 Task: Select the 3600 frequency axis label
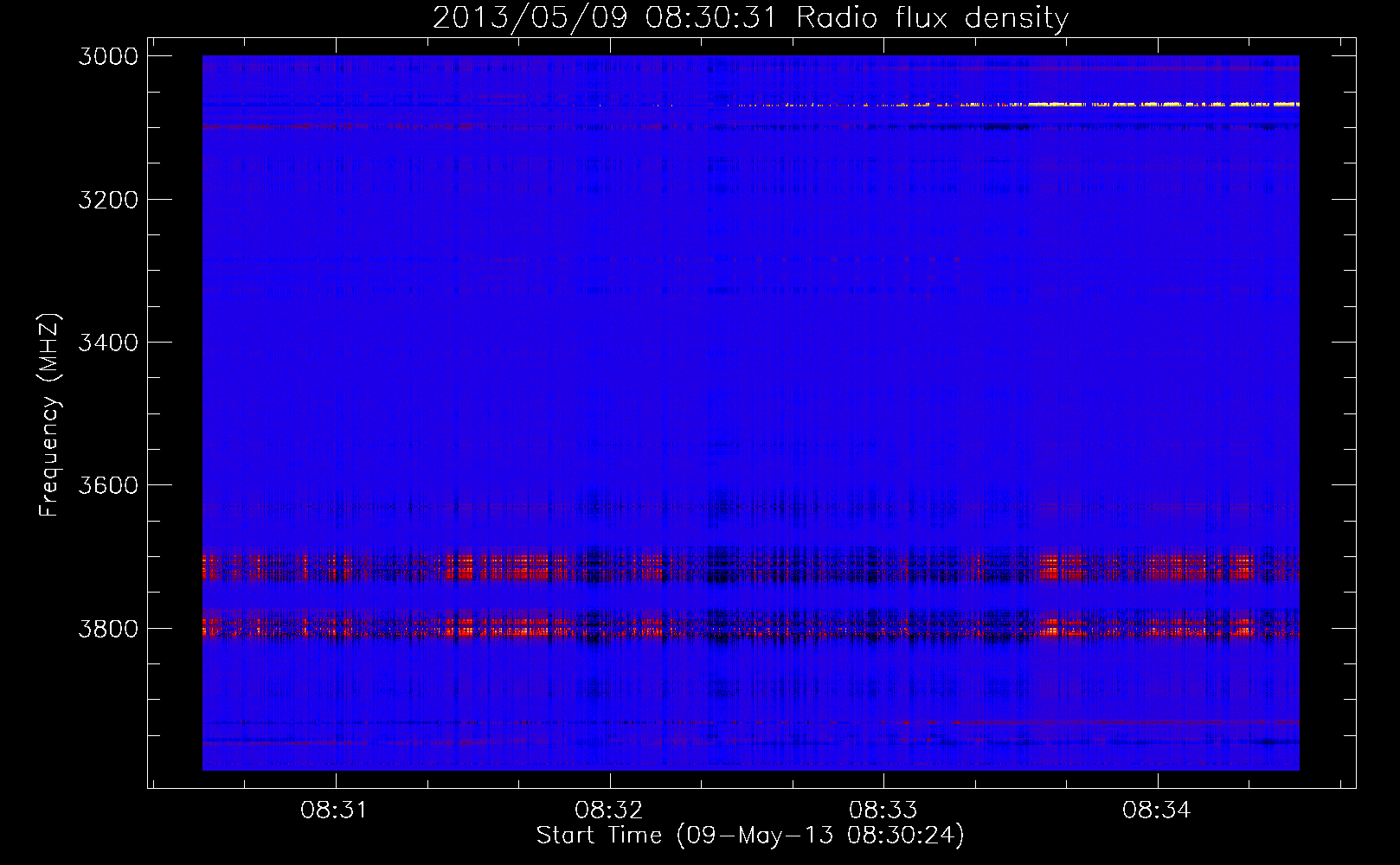pyautogui.click(x=108, y=485)
